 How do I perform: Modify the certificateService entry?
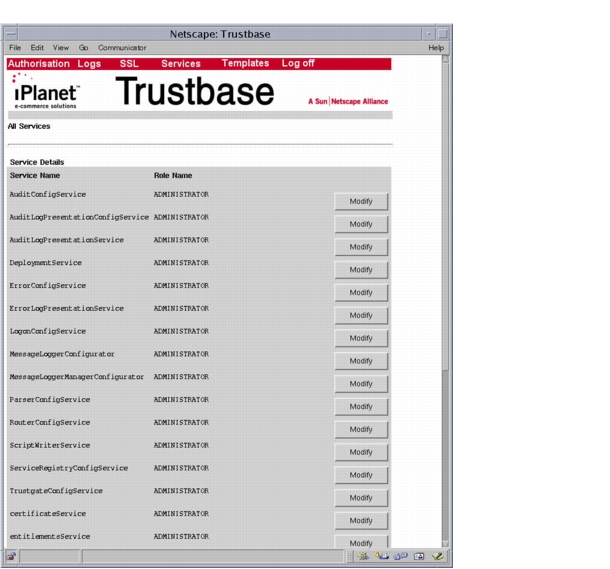pyautogui.click(x=361, y=521)
